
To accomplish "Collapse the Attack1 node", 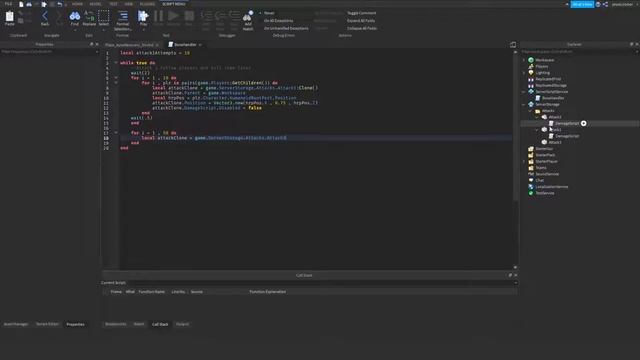I will [x=537, y=117].
